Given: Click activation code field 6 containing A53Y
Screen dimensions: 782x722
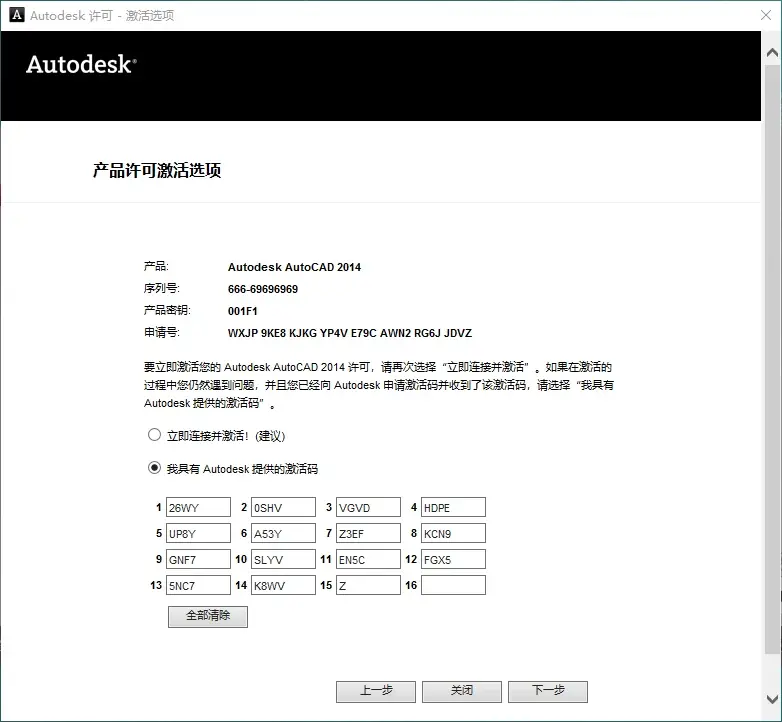Looking at the screenshot, I should pyautogui.click(x=283, y=533).
